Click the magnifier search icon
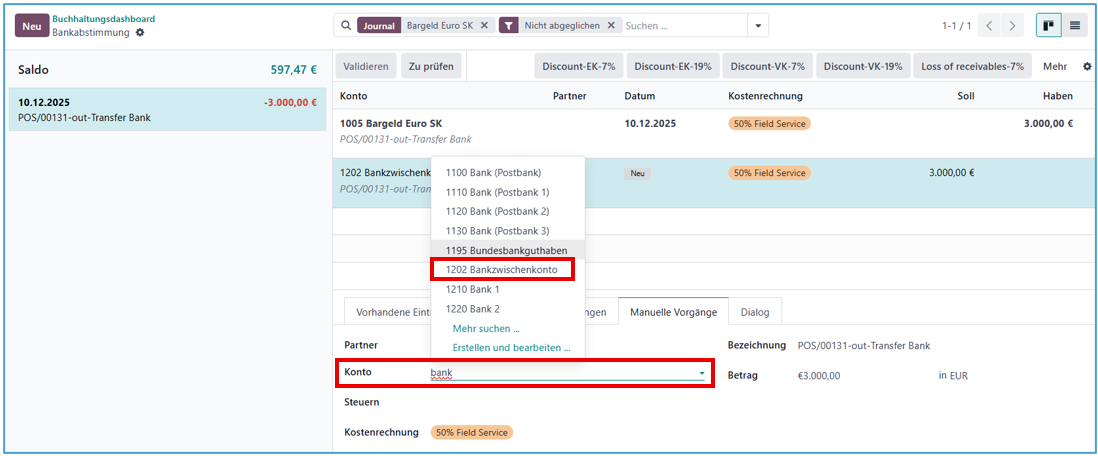 pyautogui.click(x=346, y=26)
